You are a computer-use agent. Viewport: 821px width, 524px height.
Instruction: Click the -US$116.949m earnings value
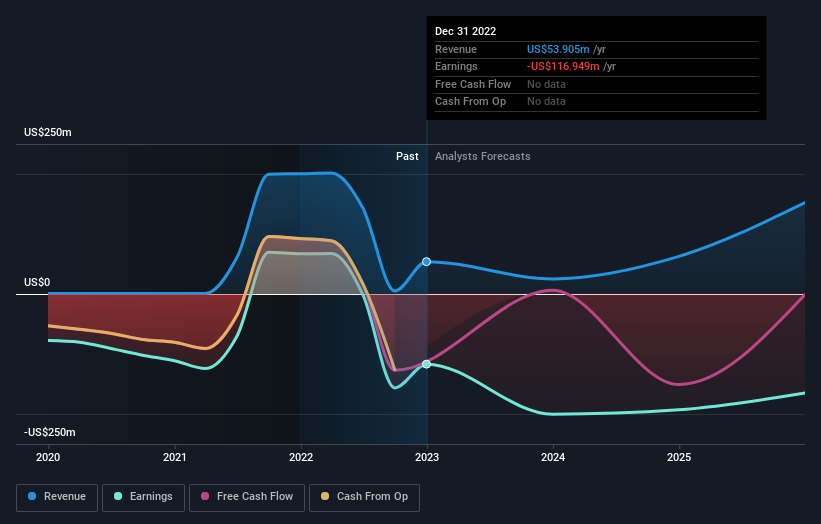coord(563,66)
